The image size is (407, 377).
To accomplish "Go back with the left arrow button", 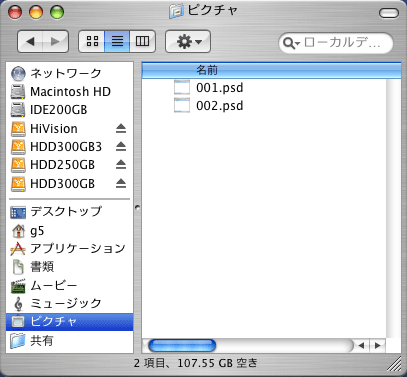I will 30,41.
